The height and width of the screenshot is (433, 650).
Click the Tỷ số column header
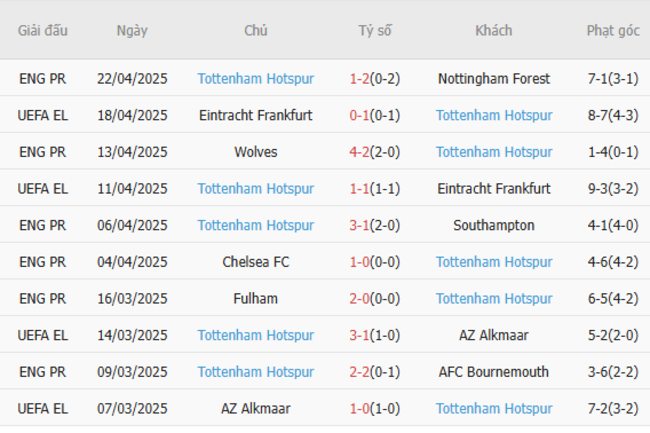375,30
